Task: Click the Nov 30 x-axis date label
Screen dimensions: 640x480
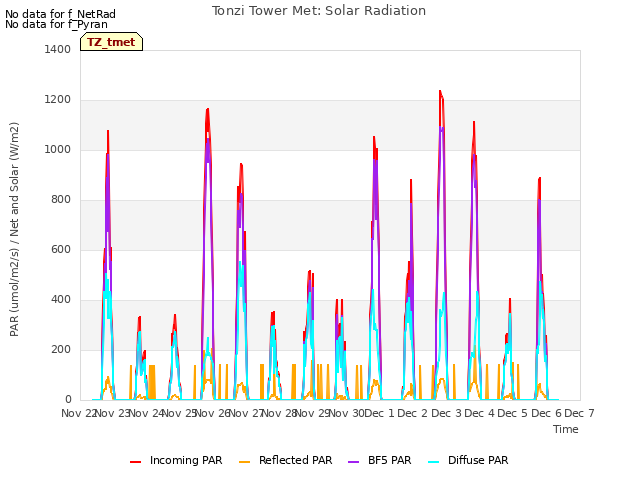Action: click(x=346, y=413)
